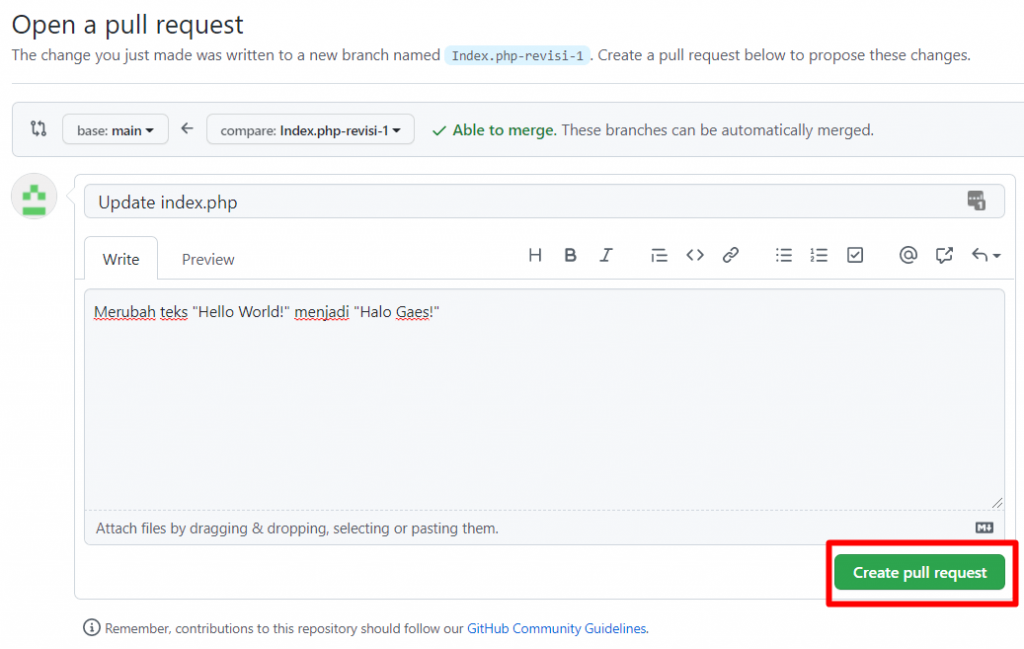Click the Open a pull request heading
The width and height of the screenshot is (1024, 649).
point(127,25)
